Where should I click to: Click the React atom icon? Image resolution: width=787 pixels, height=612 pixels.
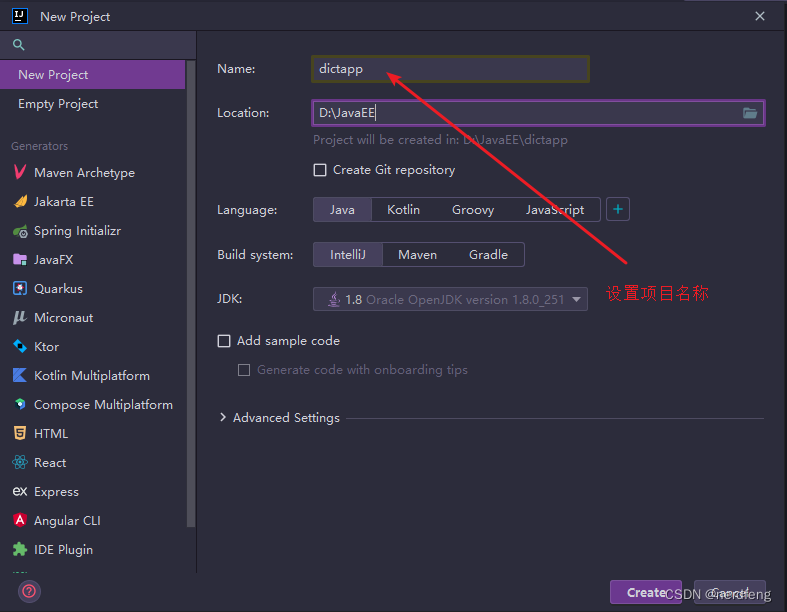20,462
